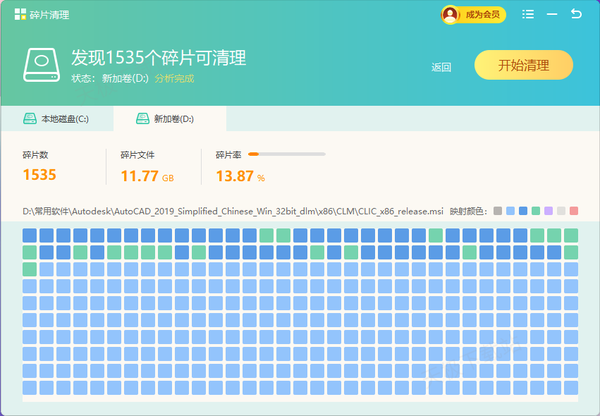Click the large disk icon in header
The image size is (600, 416).
pos(40,65)
